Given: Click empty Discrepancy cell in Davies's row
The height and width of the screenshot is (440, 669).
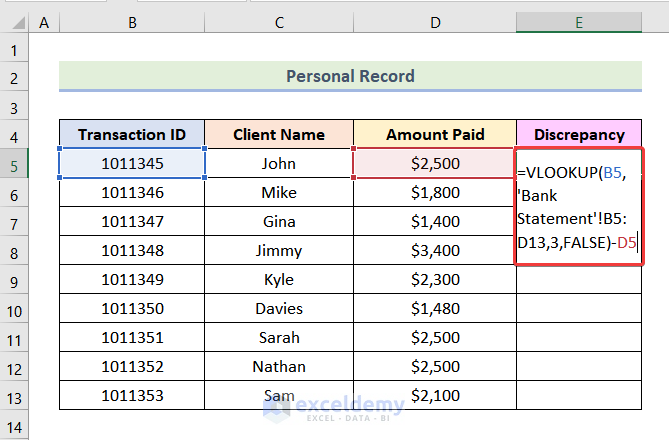Looking at the screenshot, I should click(579, 309).
